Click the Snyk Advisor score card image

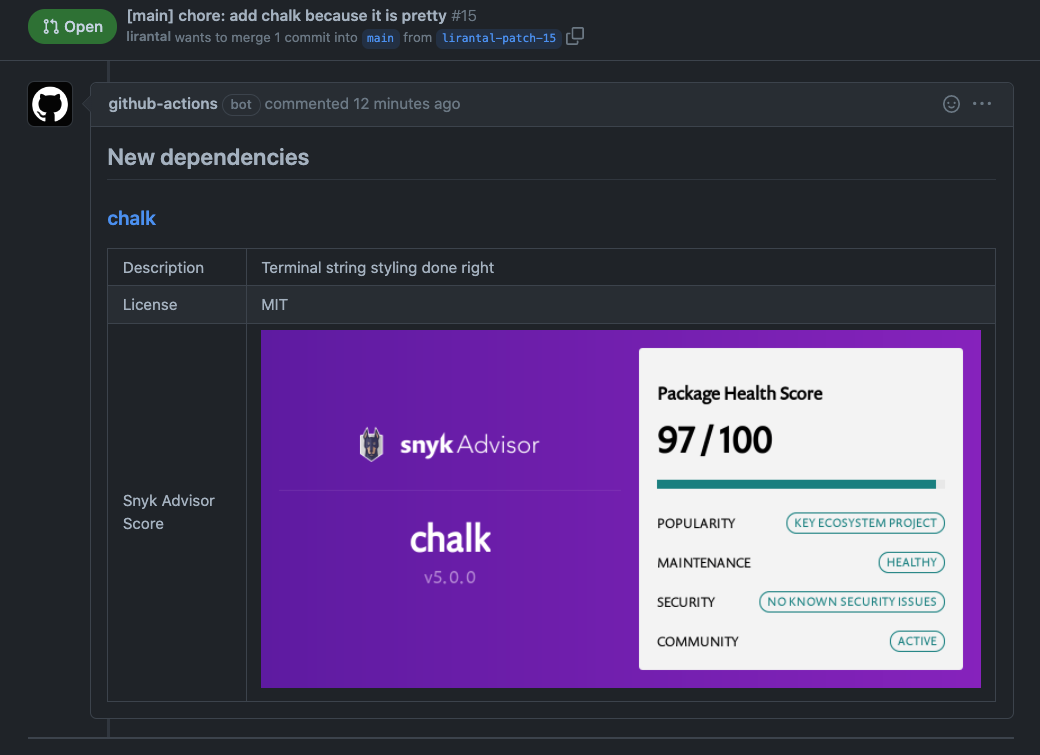(x=621, y=509)
